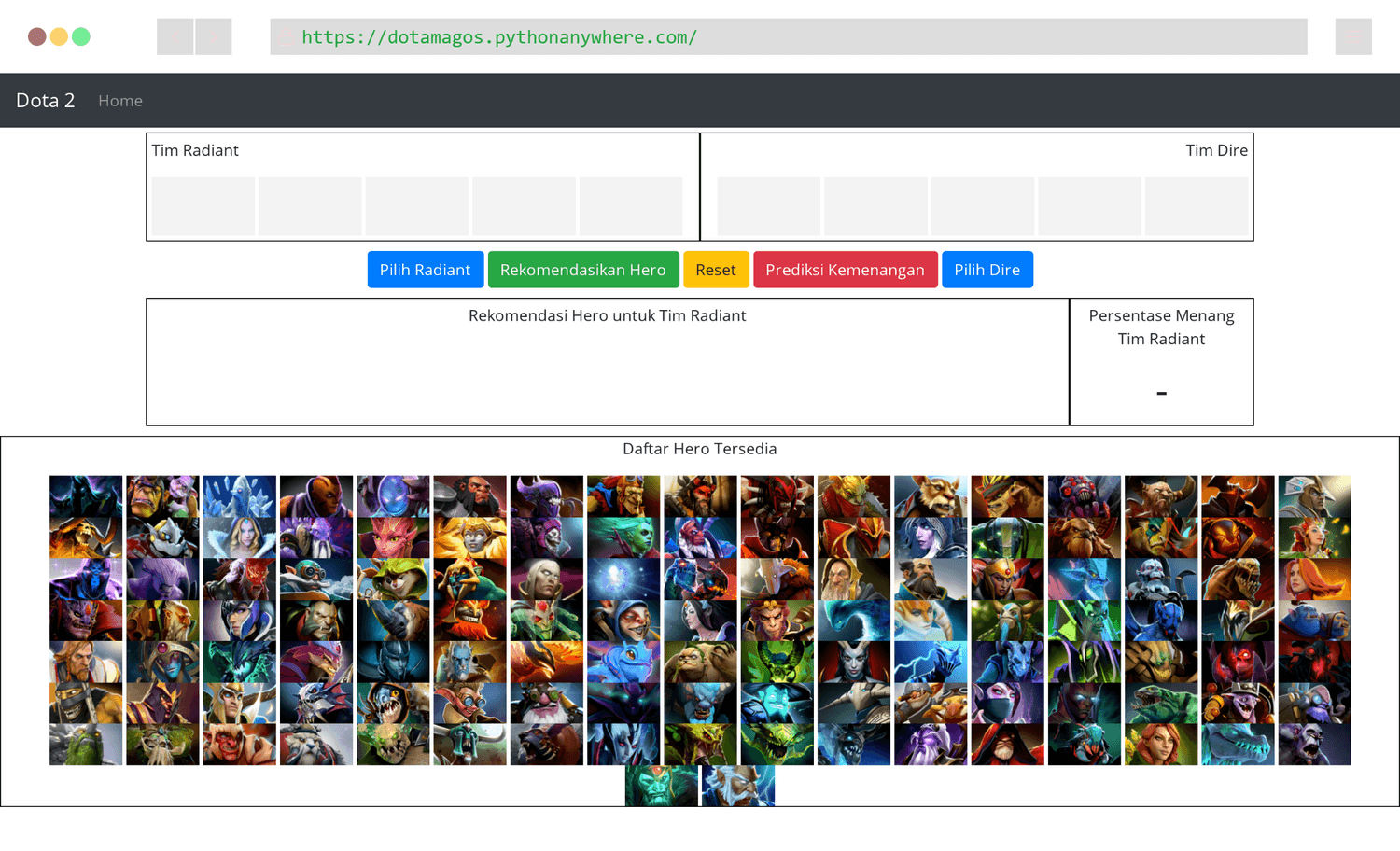Open the Home navigation link
Screen dimensions: 1400x851
[120, 101]
